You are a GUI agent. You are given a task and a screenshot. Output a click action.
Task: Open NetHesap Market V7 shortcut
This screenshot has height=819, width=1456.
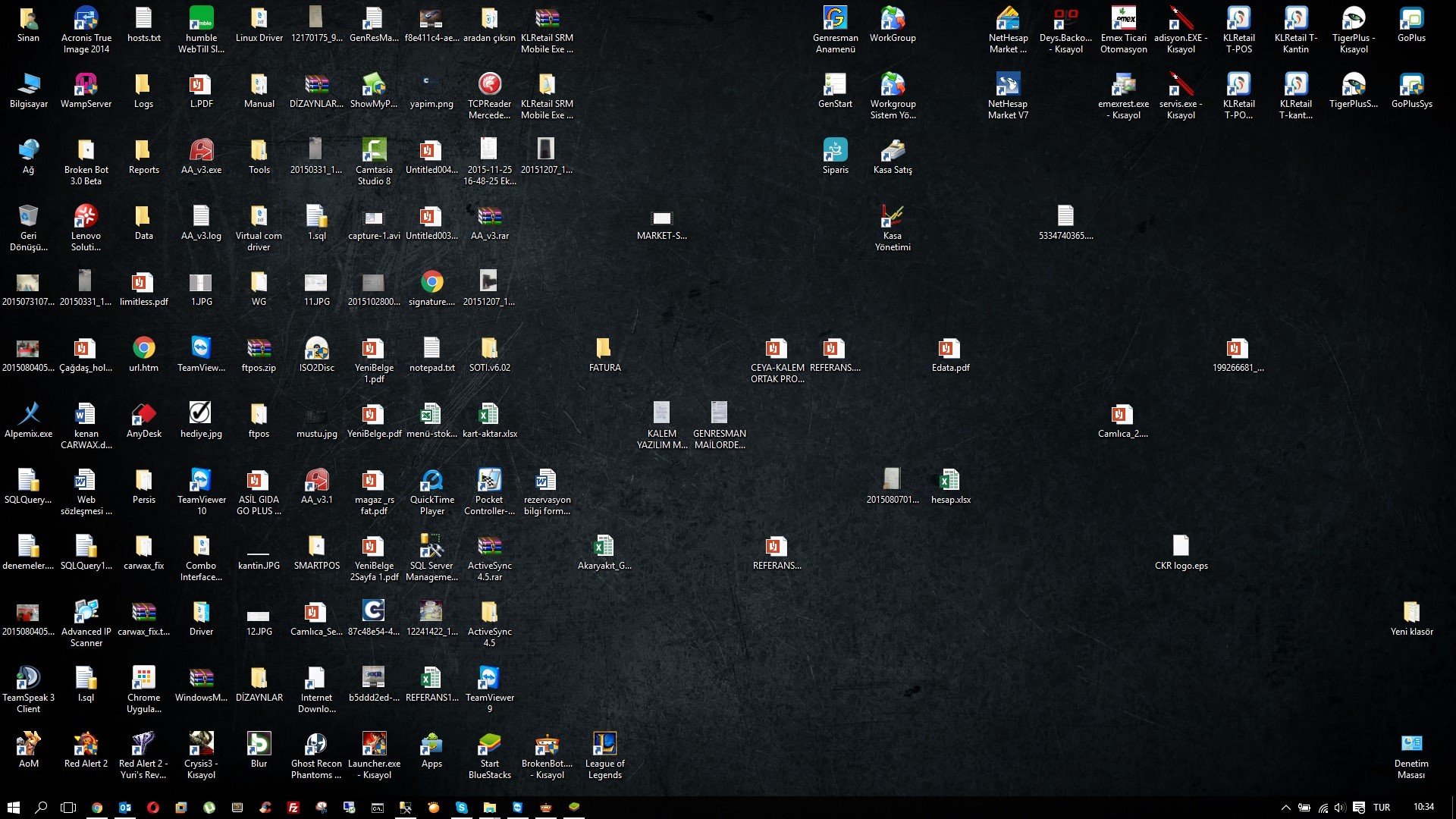pos(1008,96)
